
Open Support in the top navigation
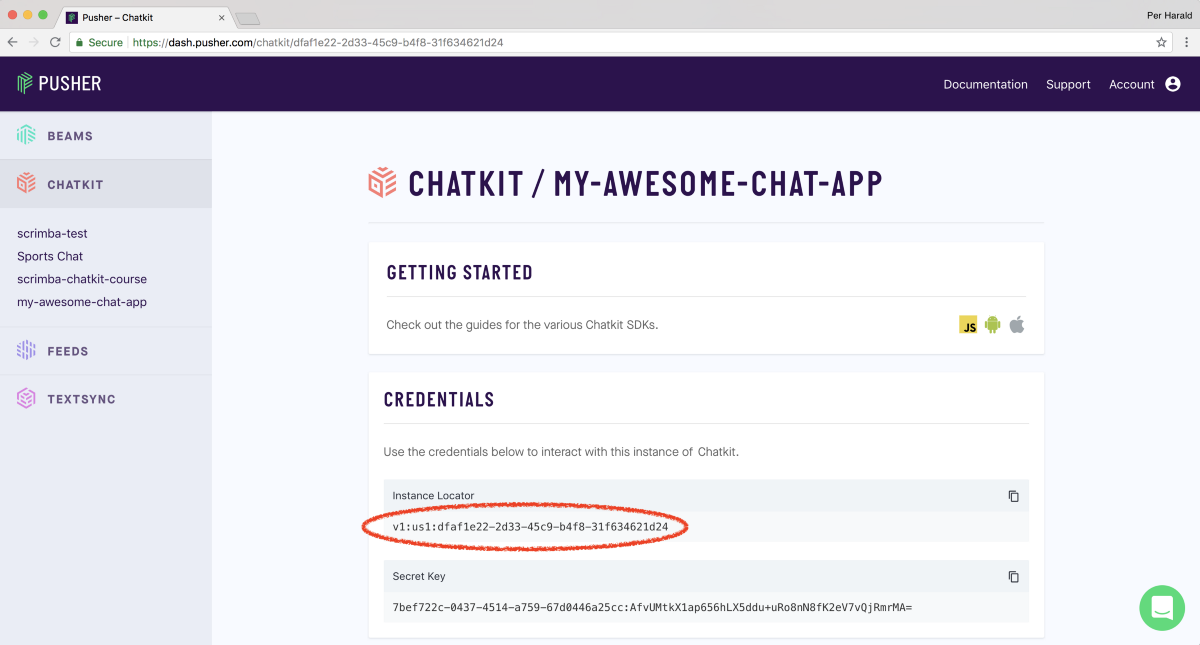click(1068, 85)
